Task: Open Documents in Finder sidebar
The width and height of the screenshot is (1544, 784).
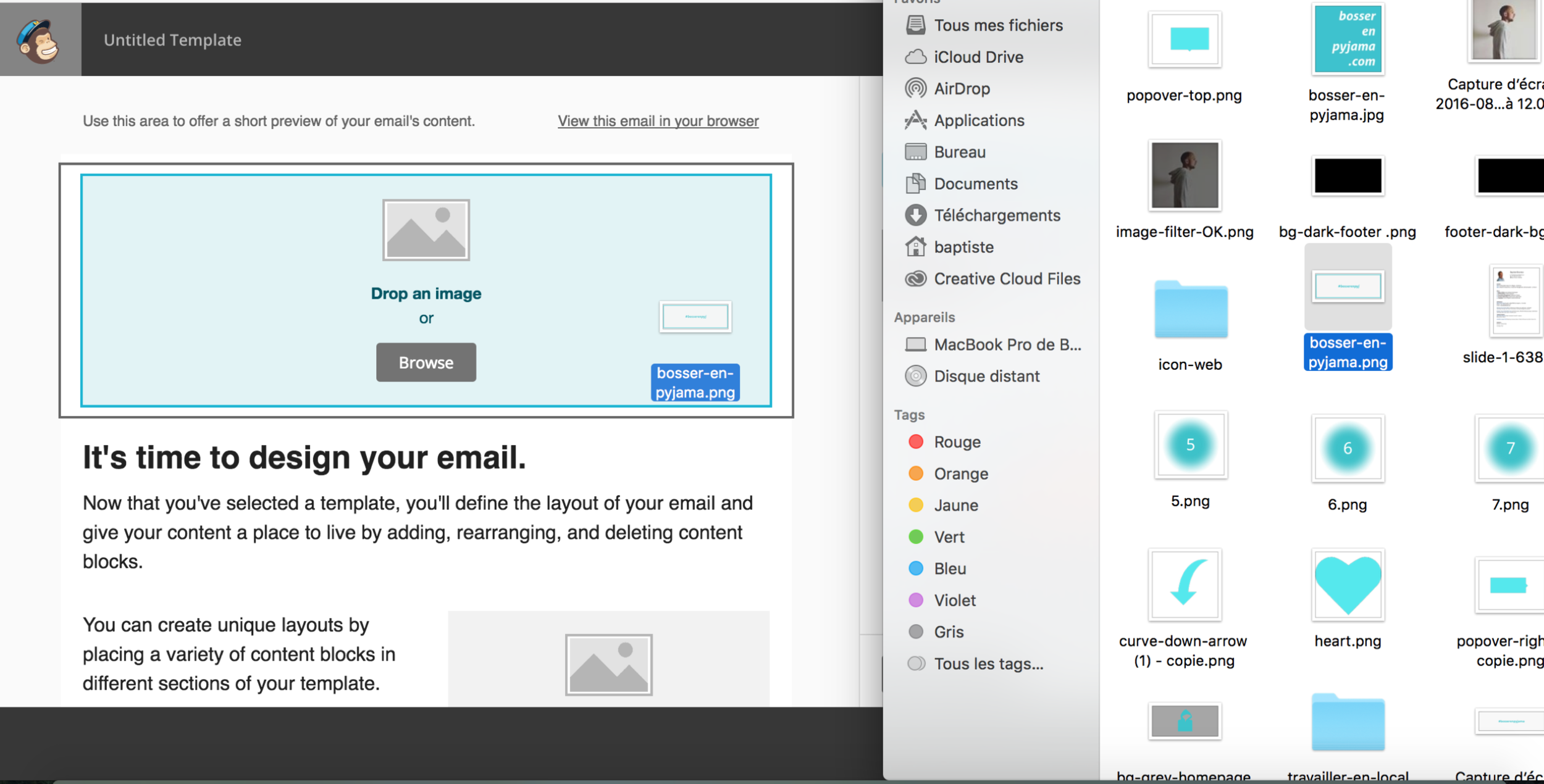Action: 975,184
